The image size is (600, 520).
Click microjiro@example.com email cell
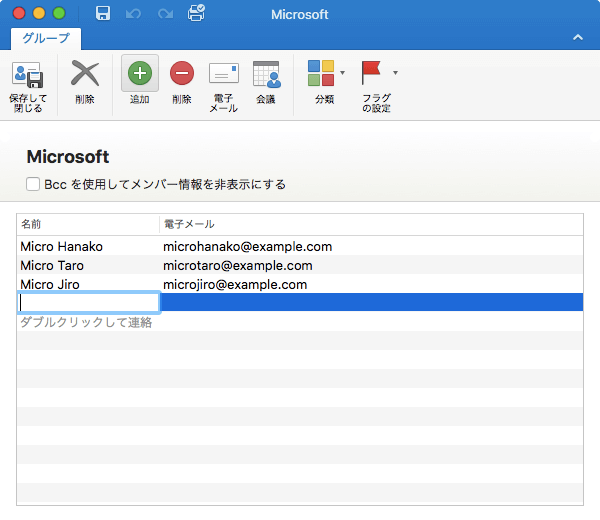(x=235, y=285)
